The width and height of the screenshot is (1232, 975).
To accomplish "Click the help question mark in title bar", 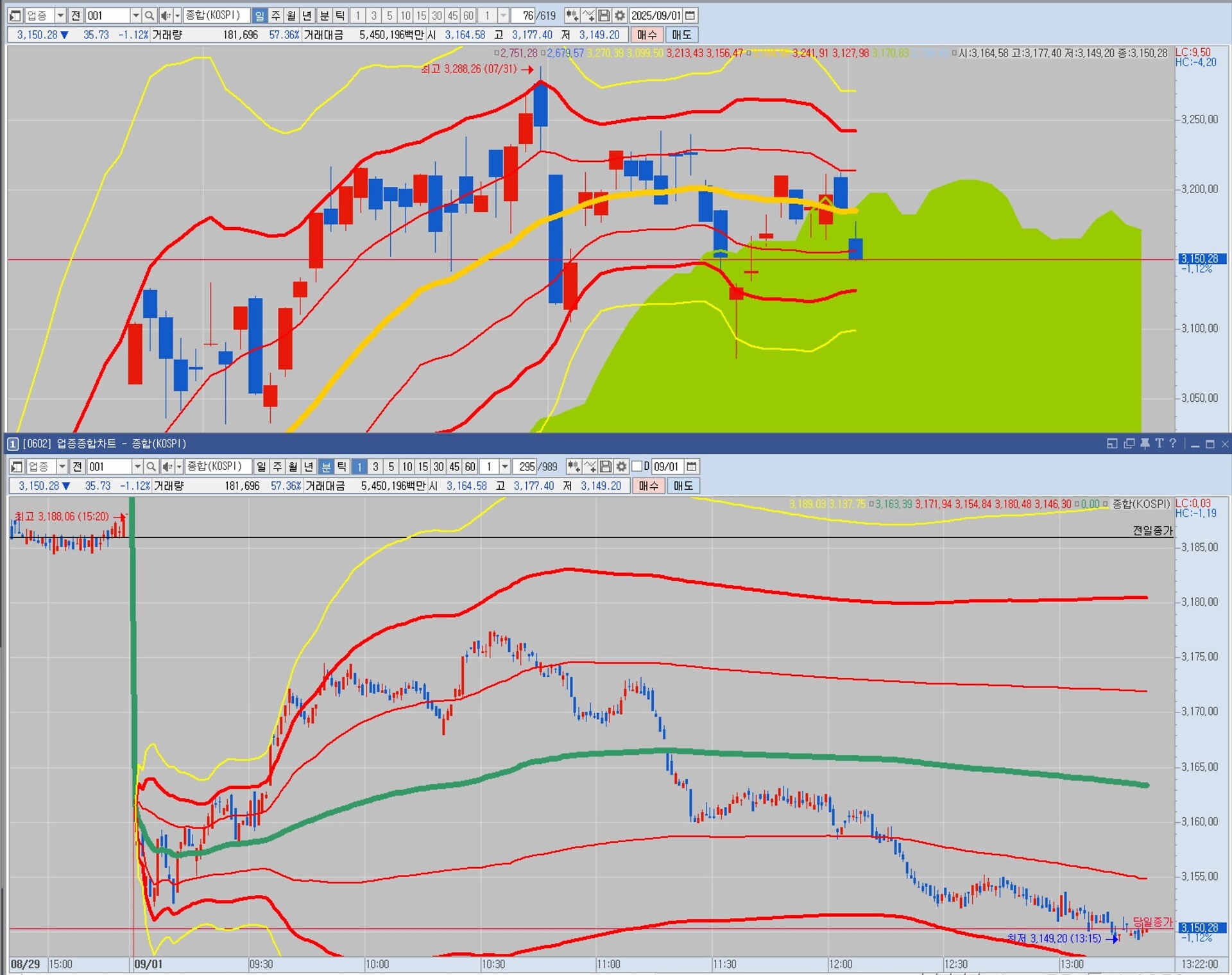I will 1173,444.
